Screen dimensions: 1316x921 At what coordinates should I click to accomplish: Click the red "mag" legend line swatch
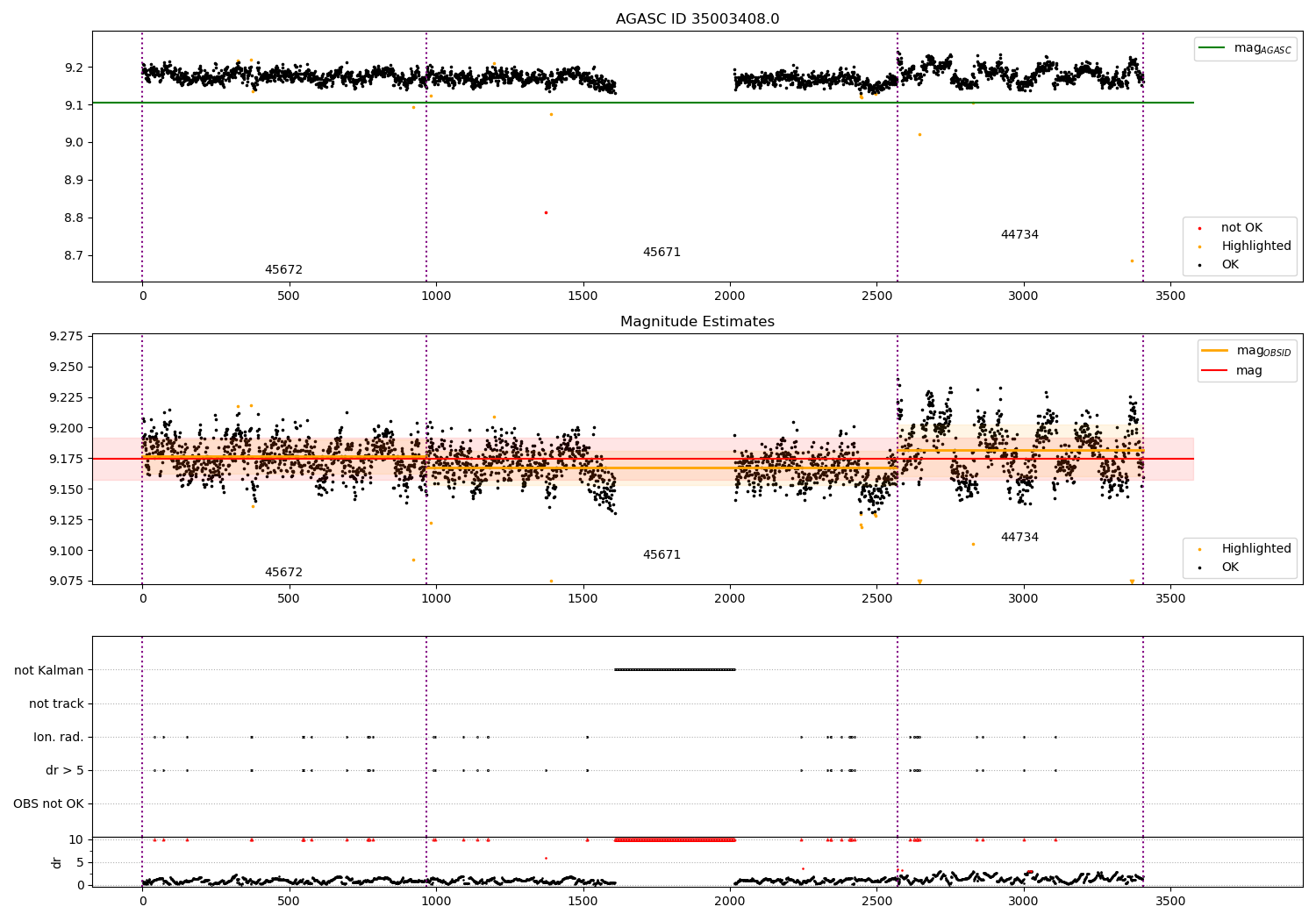tap(1215, 370)
